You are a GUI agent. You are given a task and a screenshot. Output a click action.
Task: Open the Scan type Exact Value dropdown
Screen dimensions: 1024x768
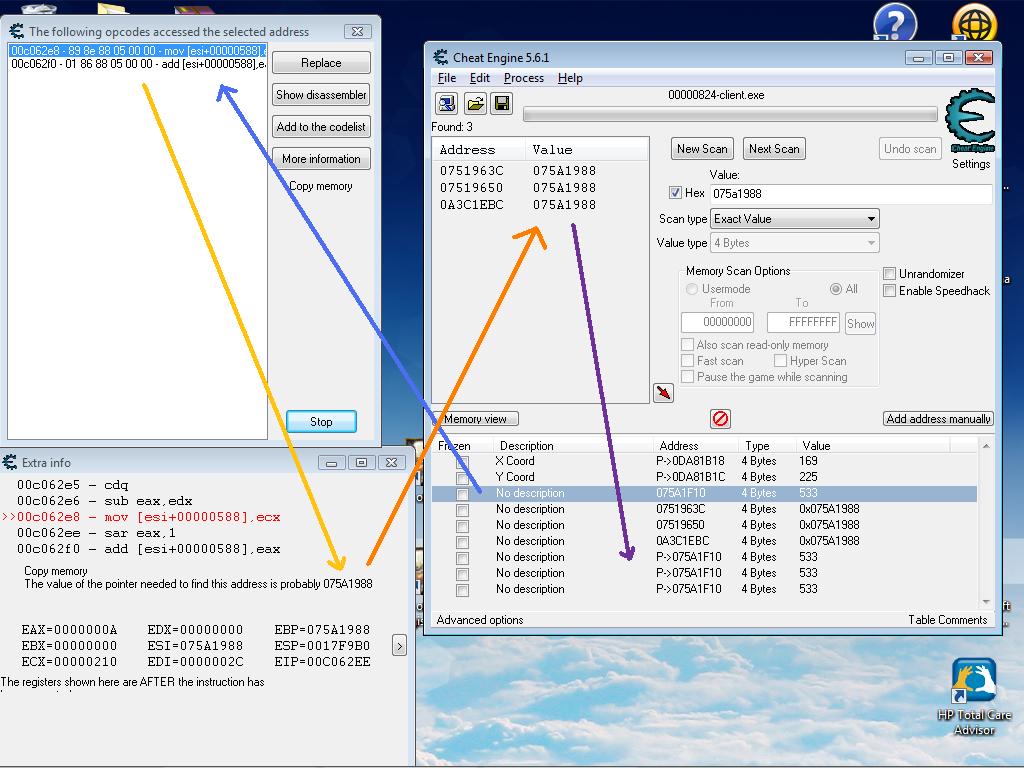coord(794,219)
